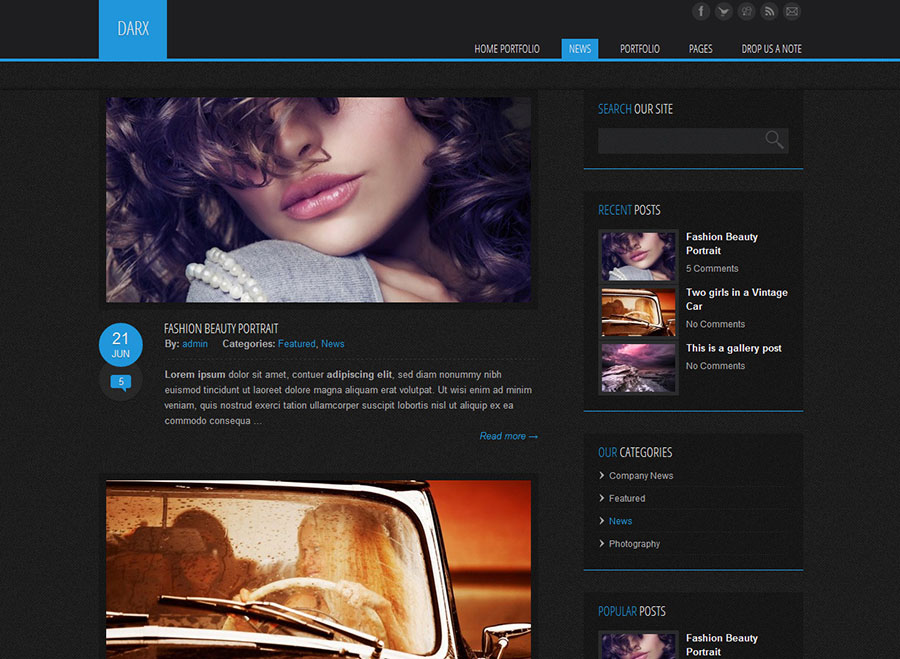The width and height of the screenshot is (900, 659).
Task: Click chevron beside Featured category in sidebar
Action: 602,498
